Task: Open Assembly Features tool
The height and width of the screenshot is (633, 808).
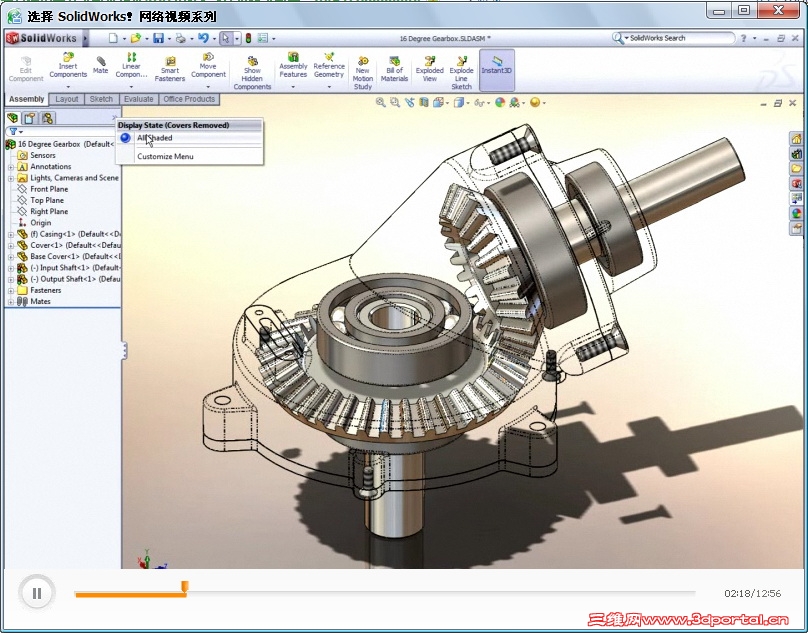Action: [x=293, y=65]
